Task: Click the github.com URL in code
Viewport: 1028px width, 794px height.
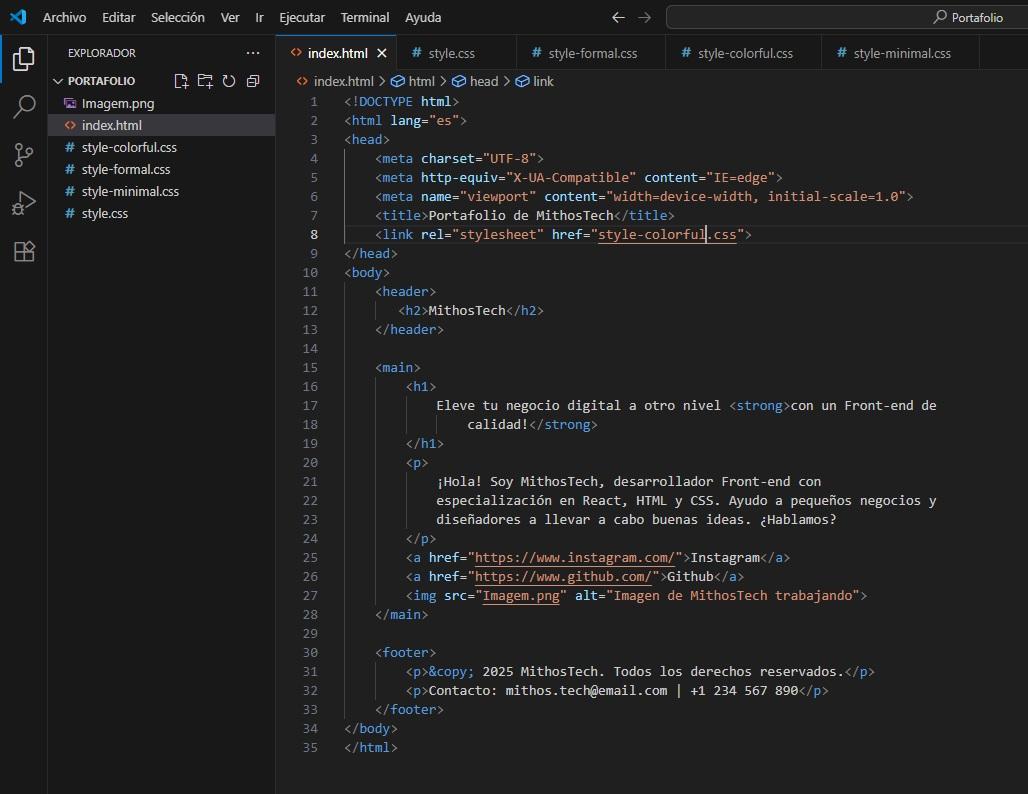Action: tap(563, 576)
